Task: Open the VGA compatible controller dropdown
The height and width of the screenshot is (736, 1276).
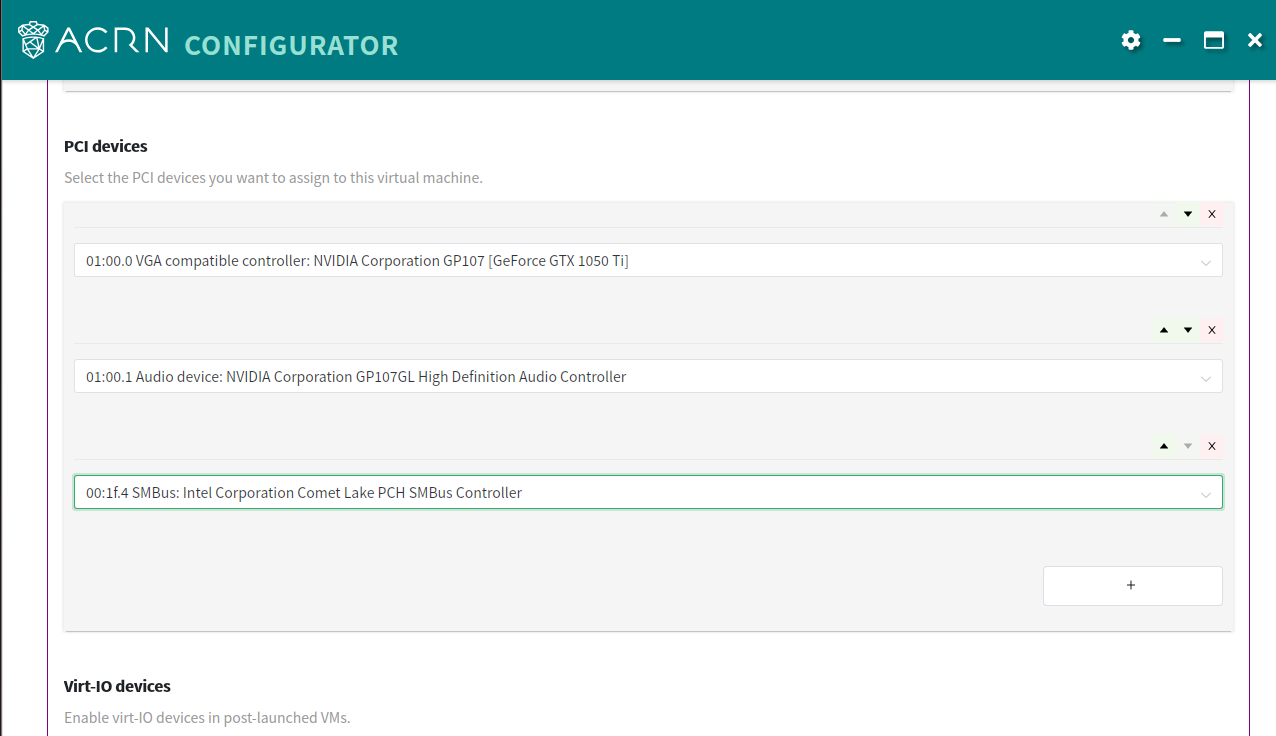Action: tap(648, 260)
